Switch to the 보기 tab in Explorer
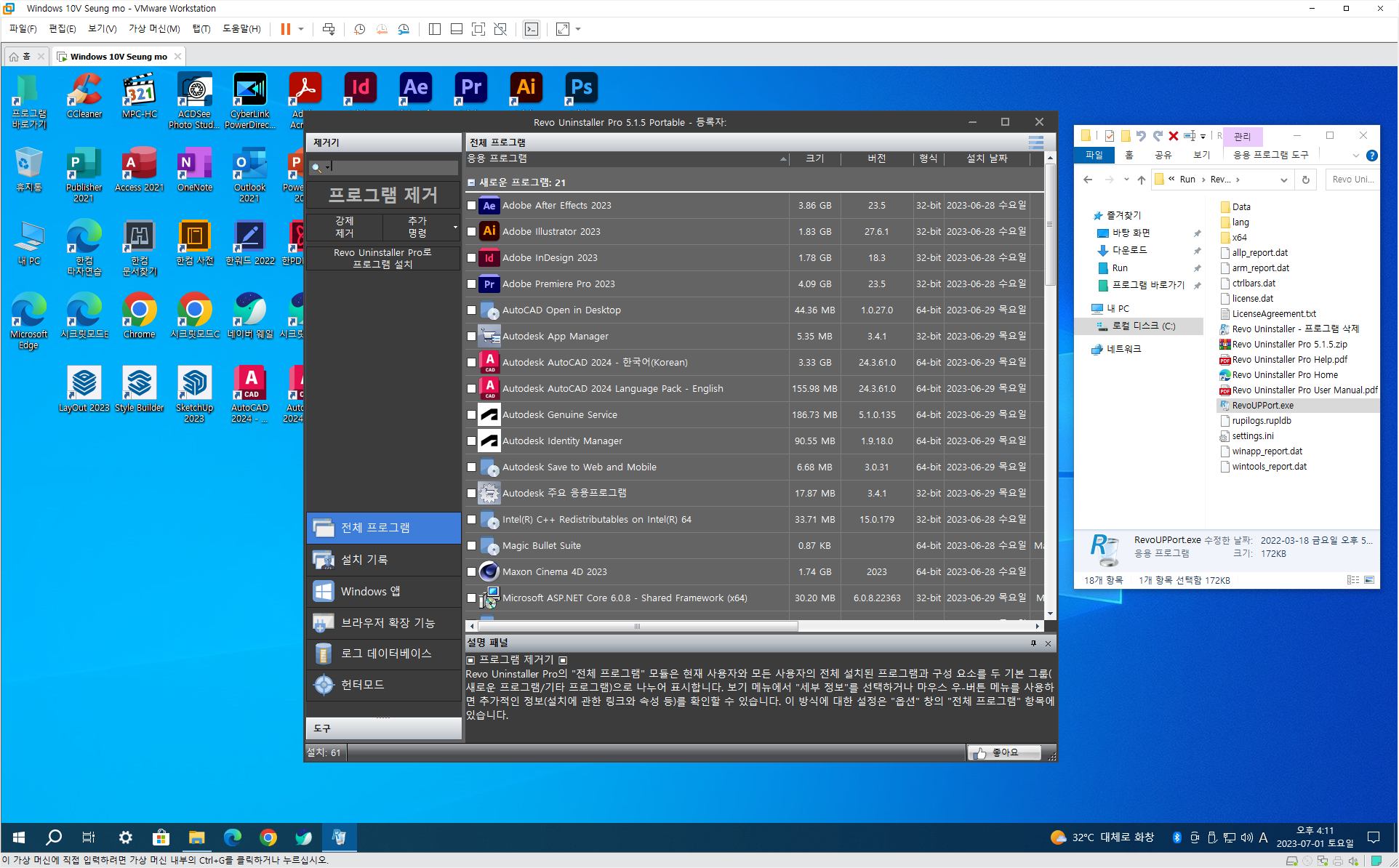This screenshot has height=868, width=1399. [x=1201, y=155]
